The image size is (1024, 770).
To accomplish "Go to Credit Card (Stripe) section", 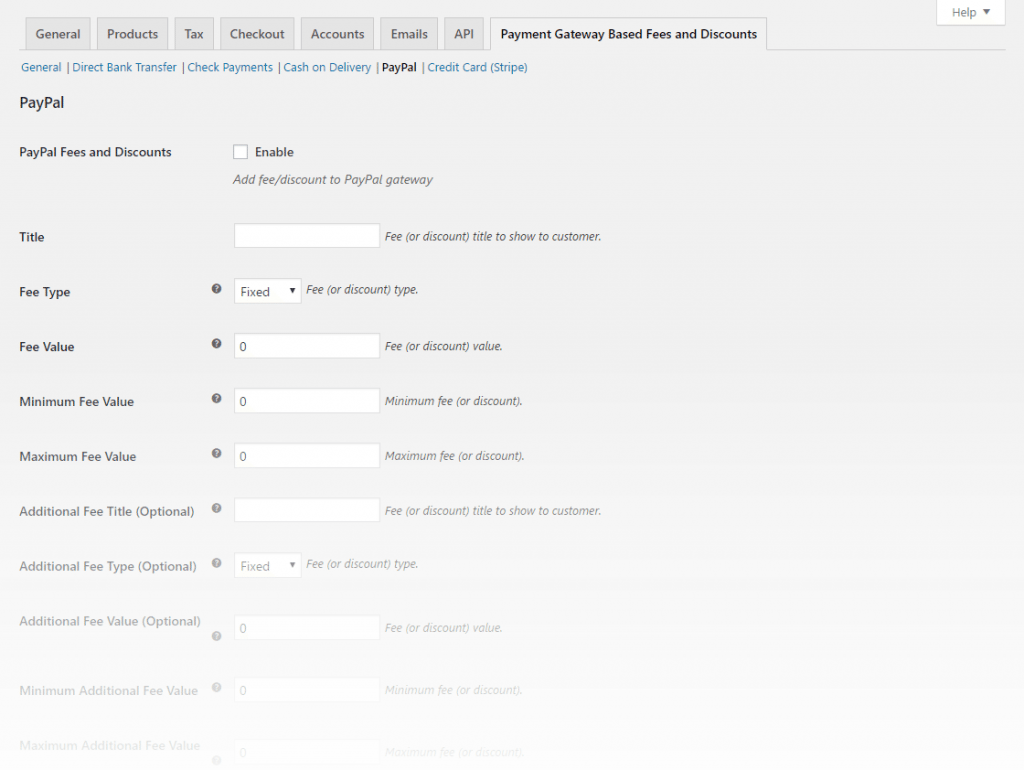I will pos(477,67).
